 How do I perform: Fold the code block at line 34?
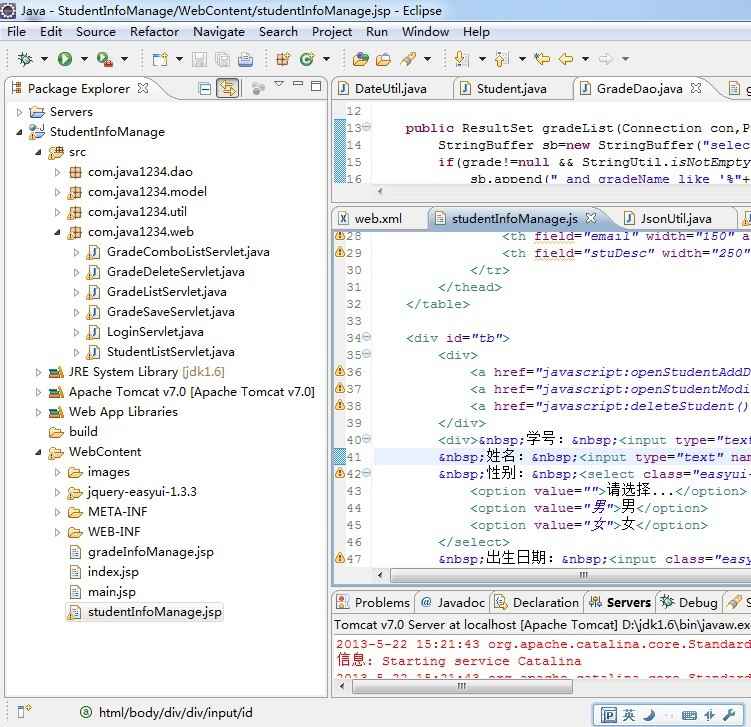[x=367, y=337]
